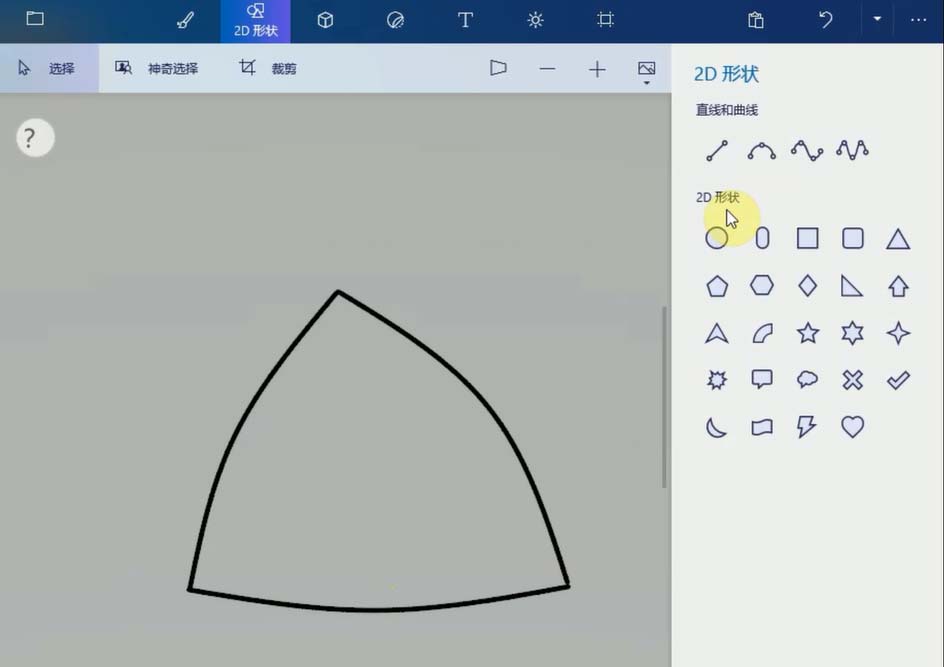Select the starburst shape
The height and width of the screenshot is (667, 944).
pos(716,380)
